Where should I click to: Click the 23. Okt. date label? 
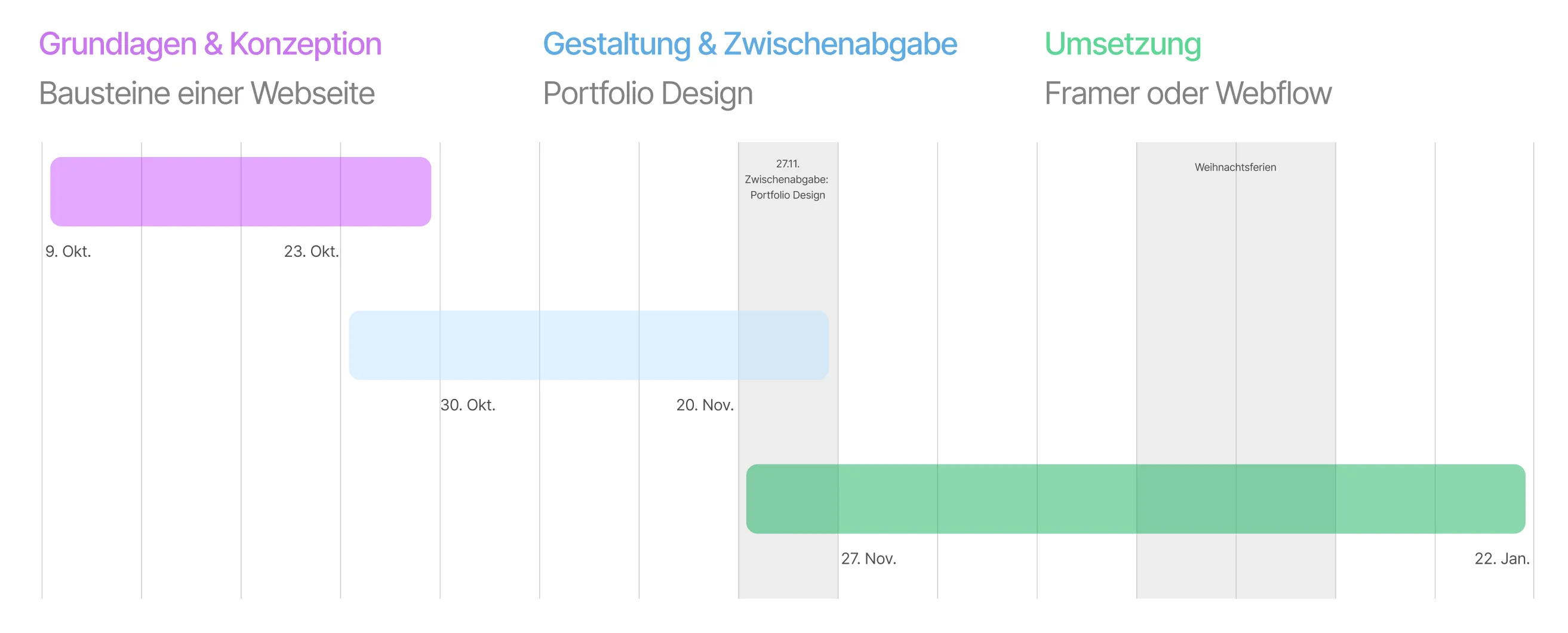(x=311, y=251)
